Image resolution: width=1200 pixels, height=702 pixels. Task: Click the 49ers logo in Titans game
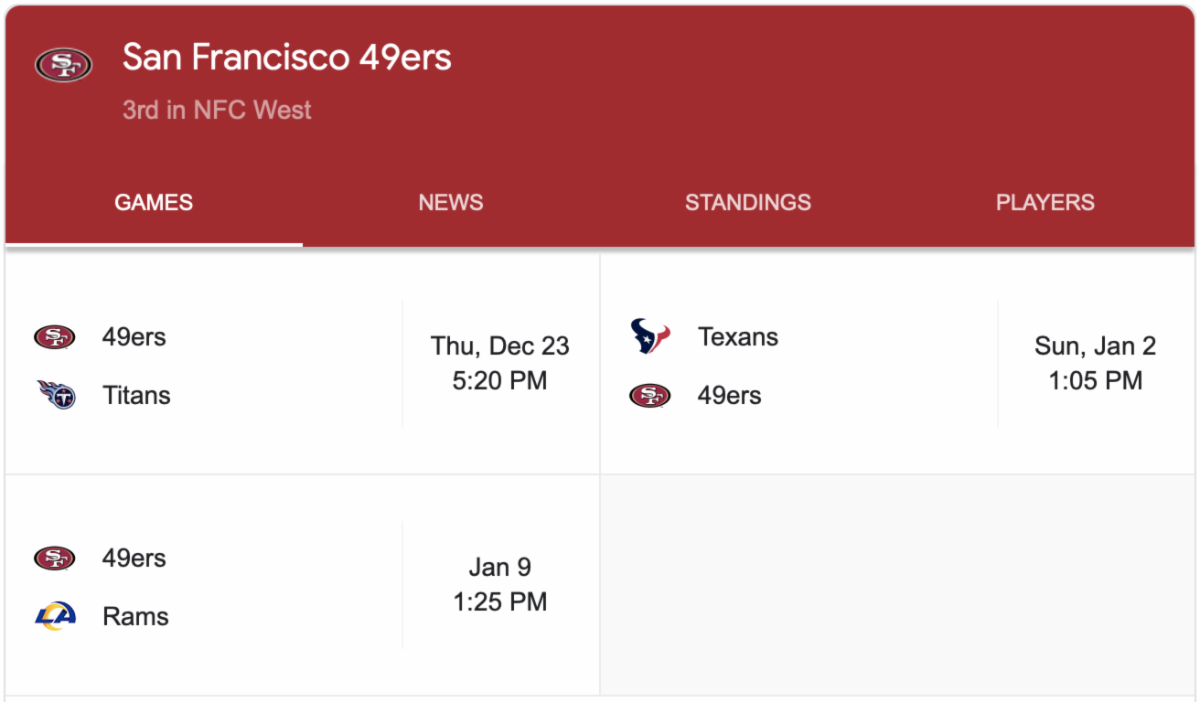55,337
